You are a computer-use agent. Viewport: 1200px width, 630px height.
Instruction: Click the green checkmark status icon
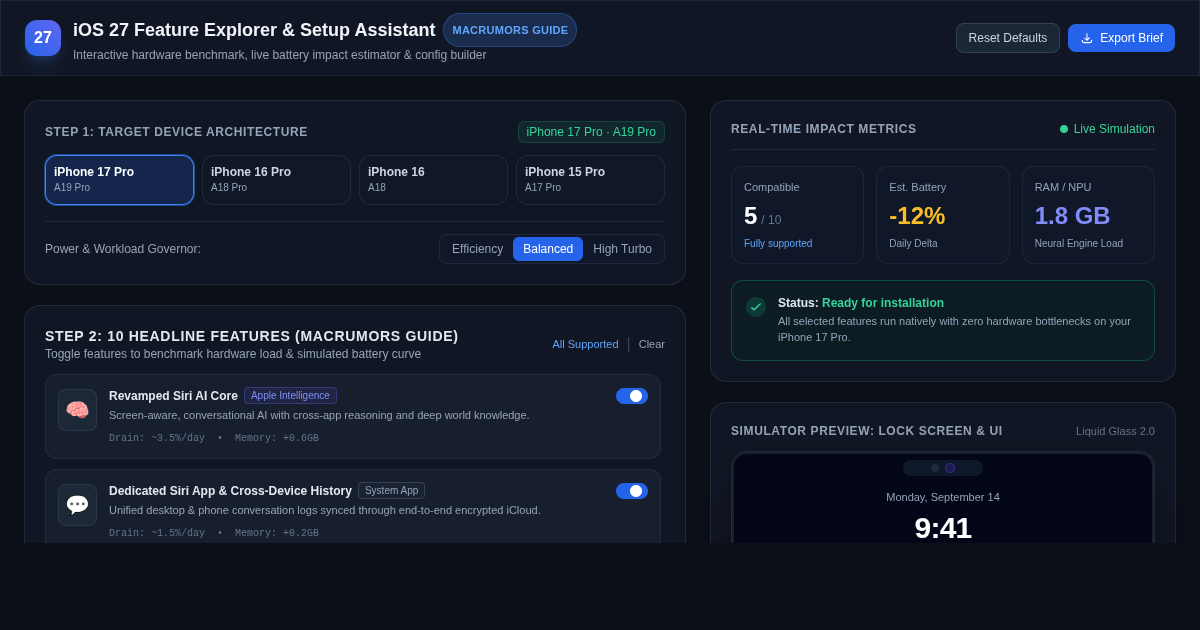(x=756, y=307)
